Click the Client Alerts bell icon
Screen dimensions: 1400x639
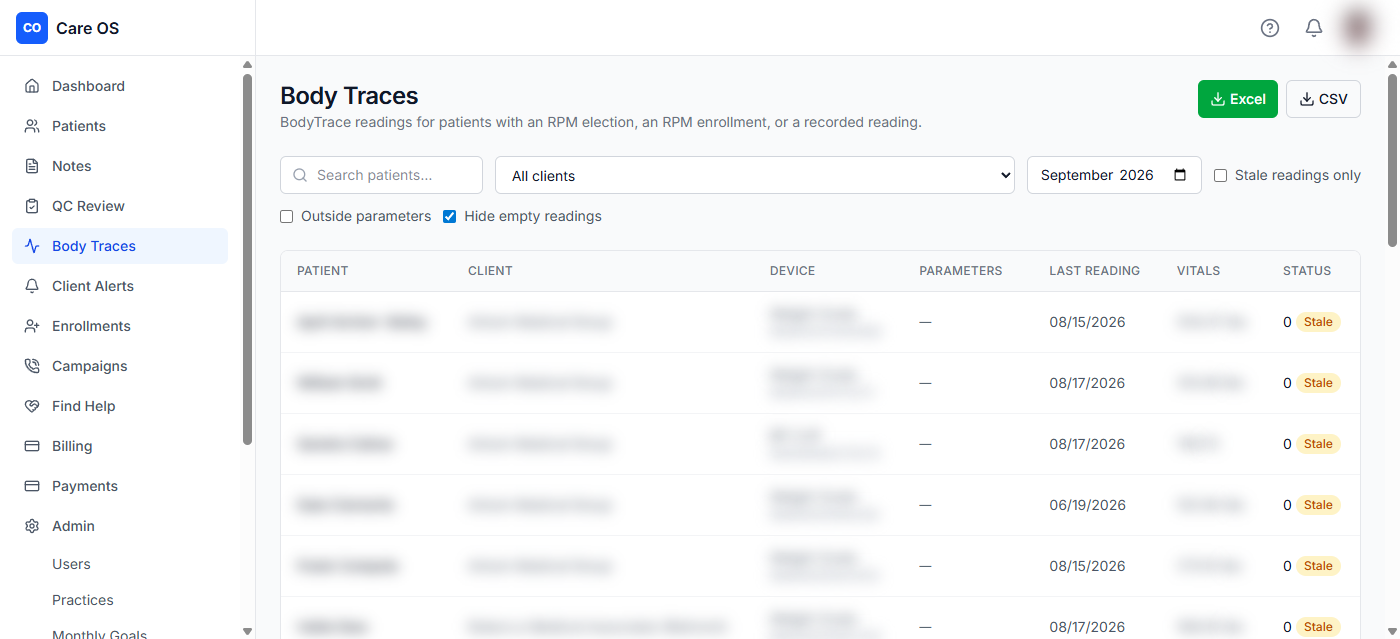tap(32, 286)
